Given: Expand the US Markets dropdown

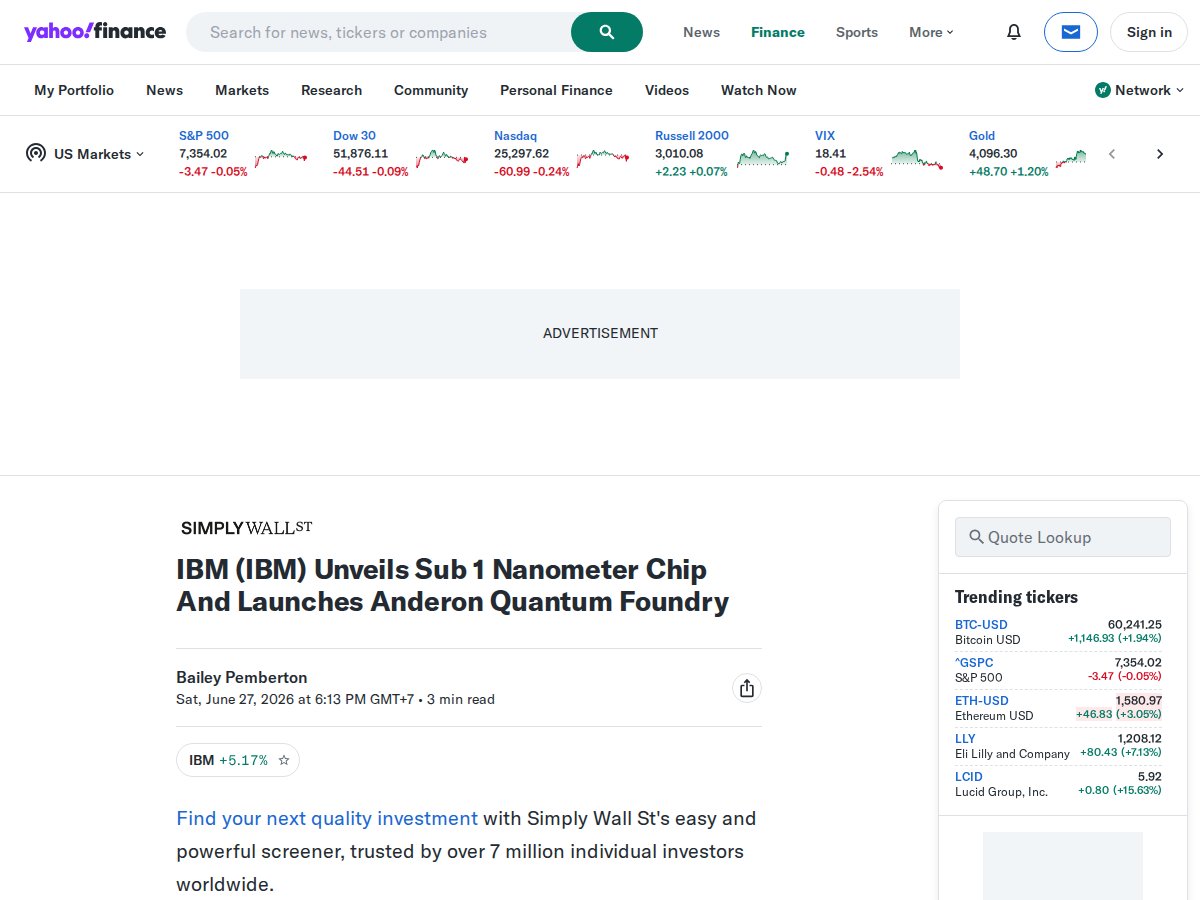Looking at the screenshot, I should (x=86, y=154).
